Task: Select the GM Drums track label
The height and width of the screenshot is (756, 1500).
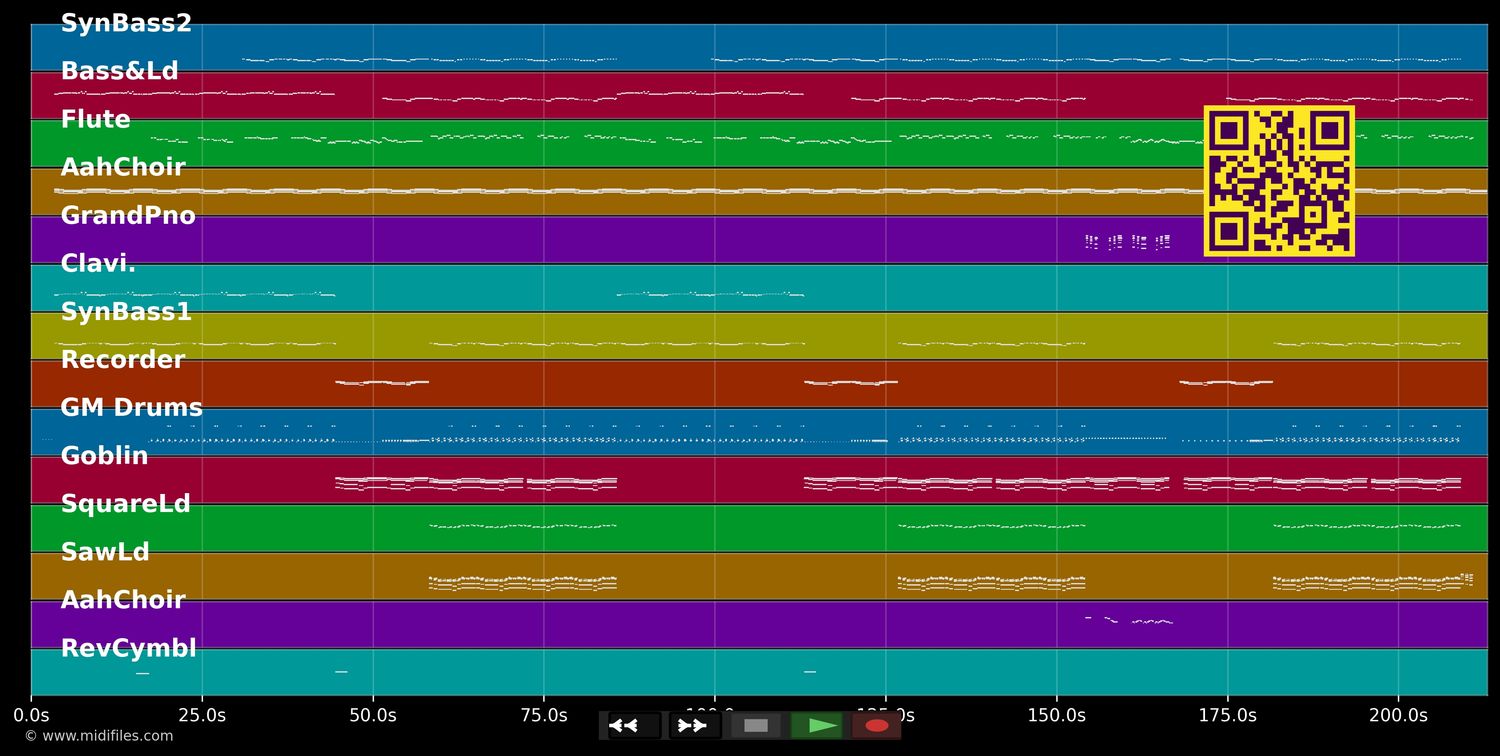Action: pos(132,407)
